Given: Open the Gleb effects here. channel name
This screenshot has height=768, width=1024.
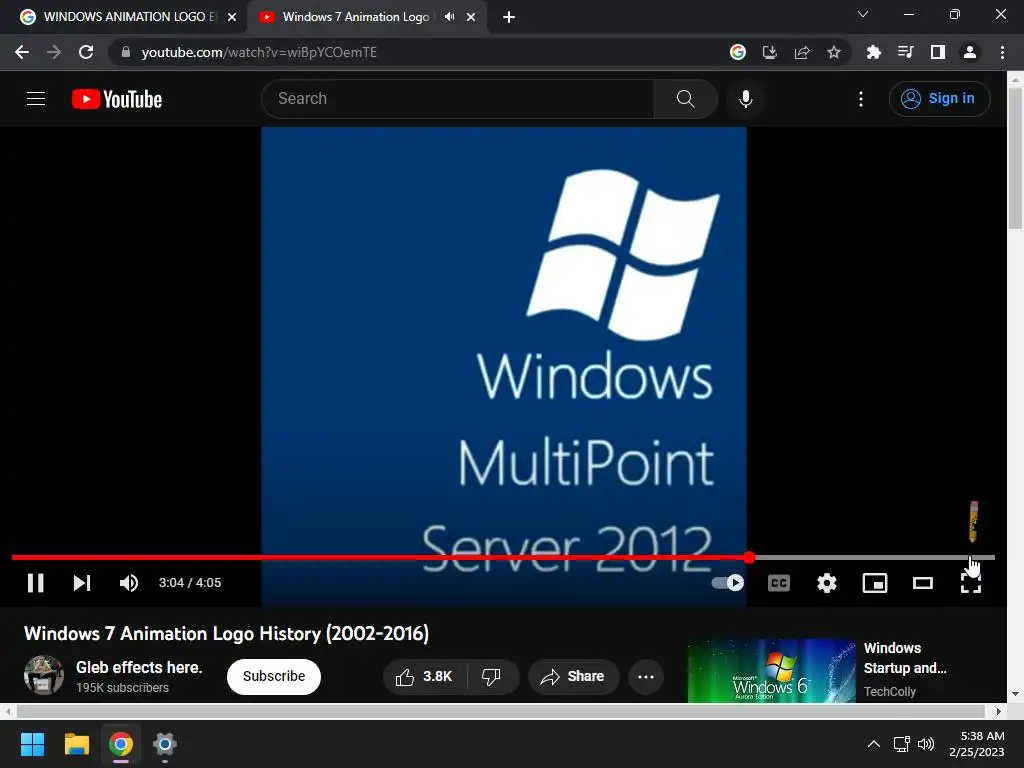Looking at the screenshot, I should (139, 667).
